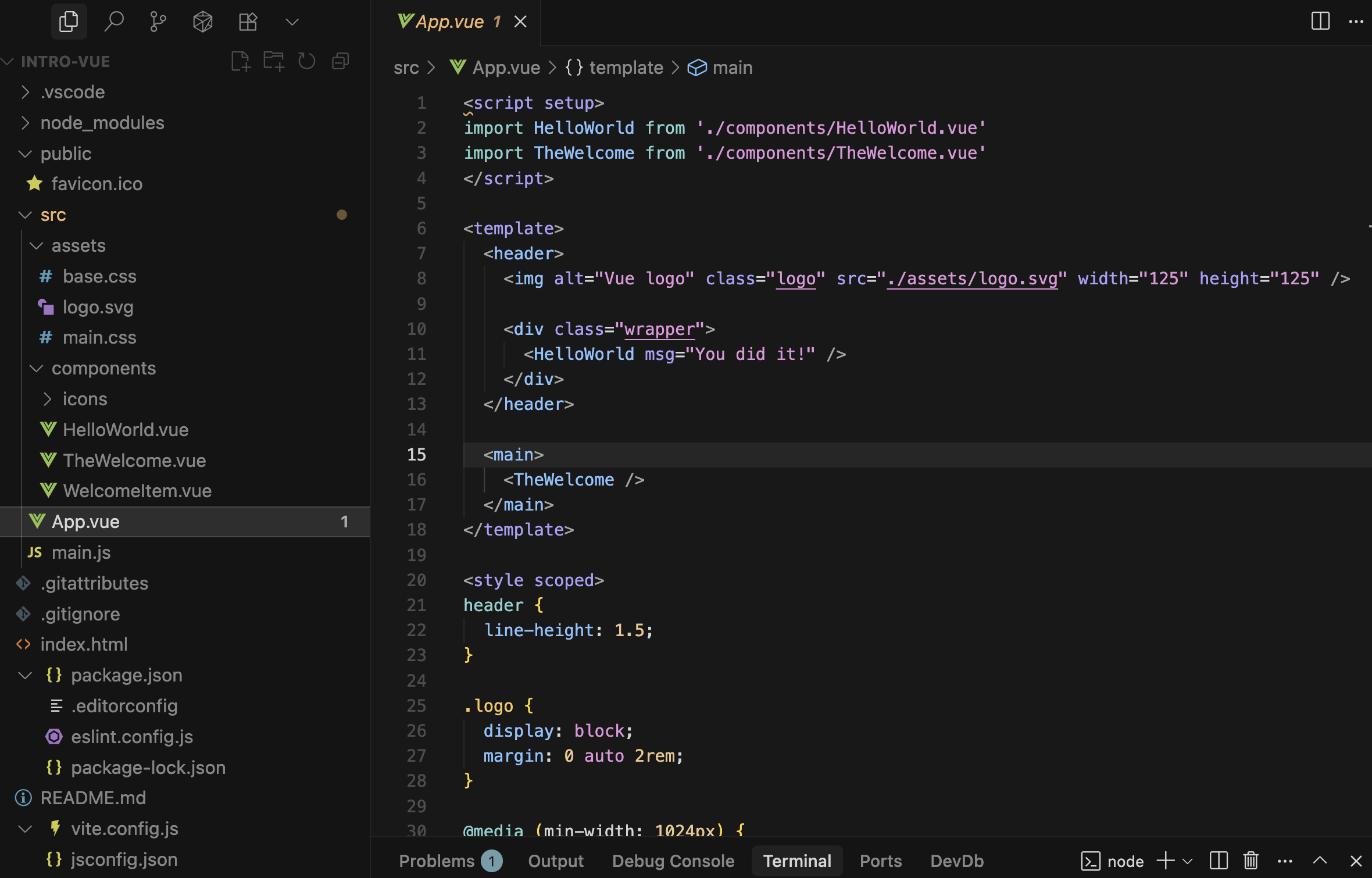1372x878 pixels.
Task: Open the Search view icon
Action: [x=113, y=22]
